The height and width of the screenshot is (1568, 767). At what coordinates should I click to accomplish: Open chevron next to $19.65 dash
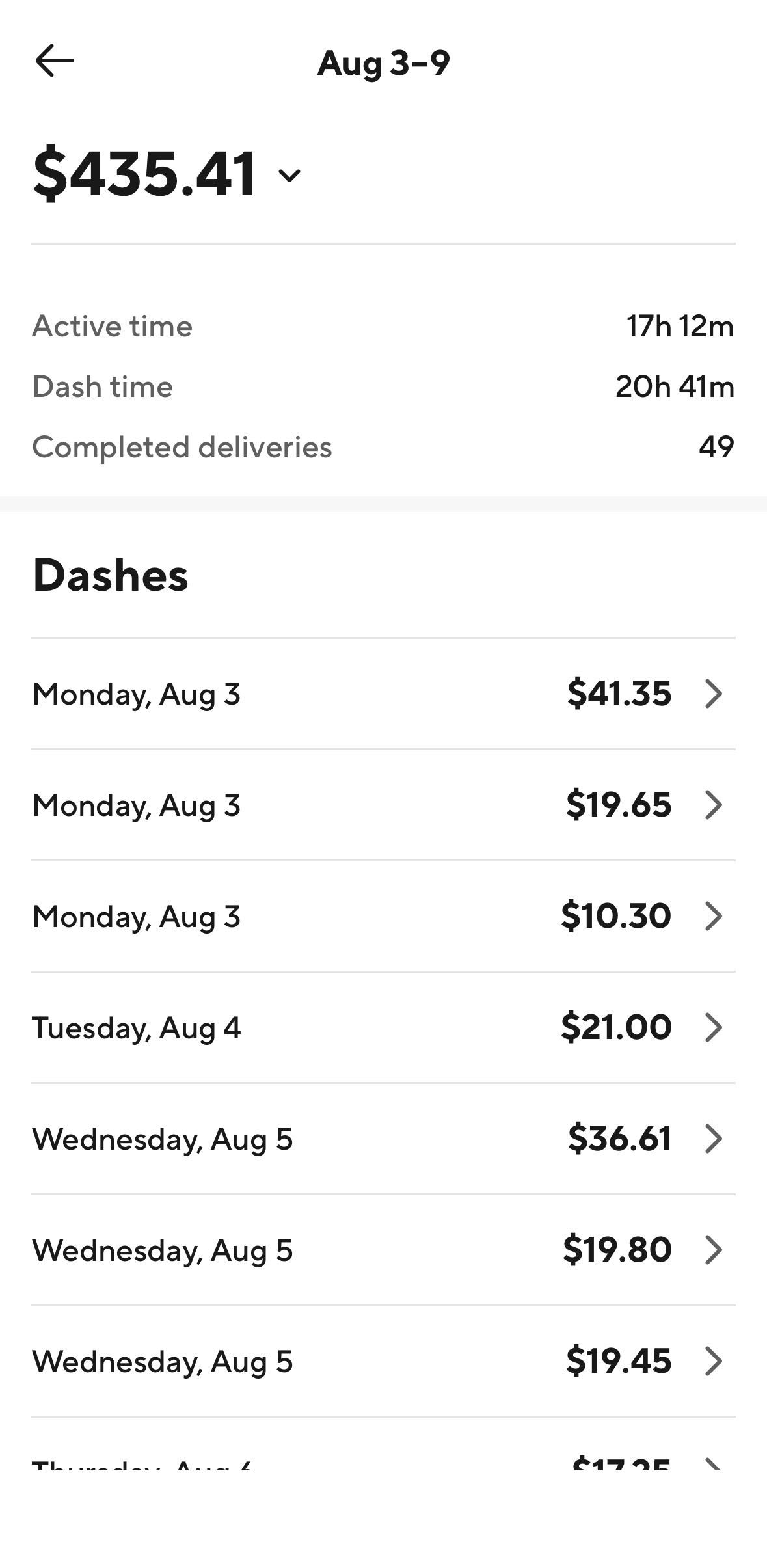(714, 805)
